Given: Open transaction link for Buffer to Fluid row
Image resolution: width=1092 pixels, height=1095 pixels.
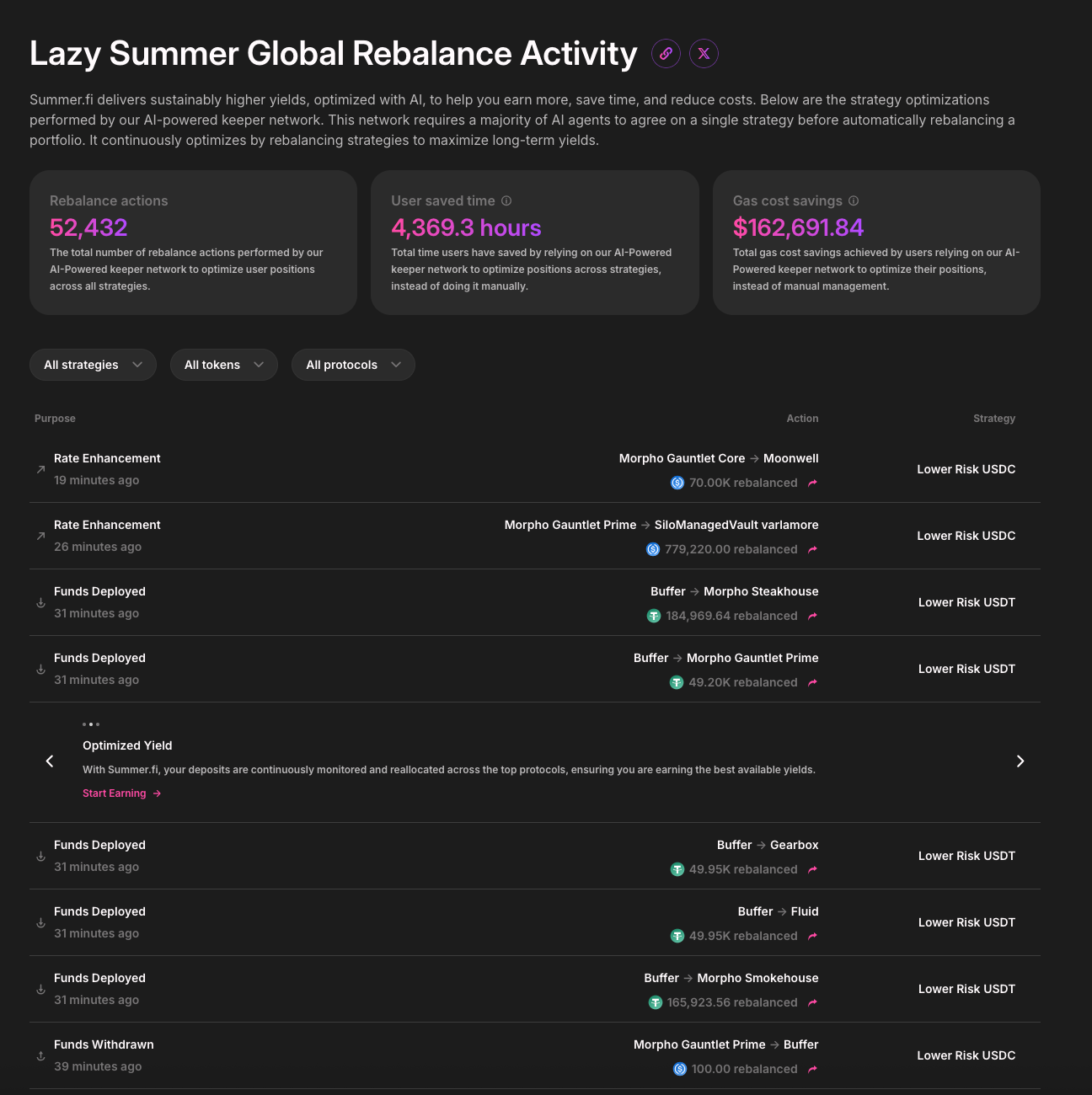Looking at the screenshot, I should (x=812, y=936).
